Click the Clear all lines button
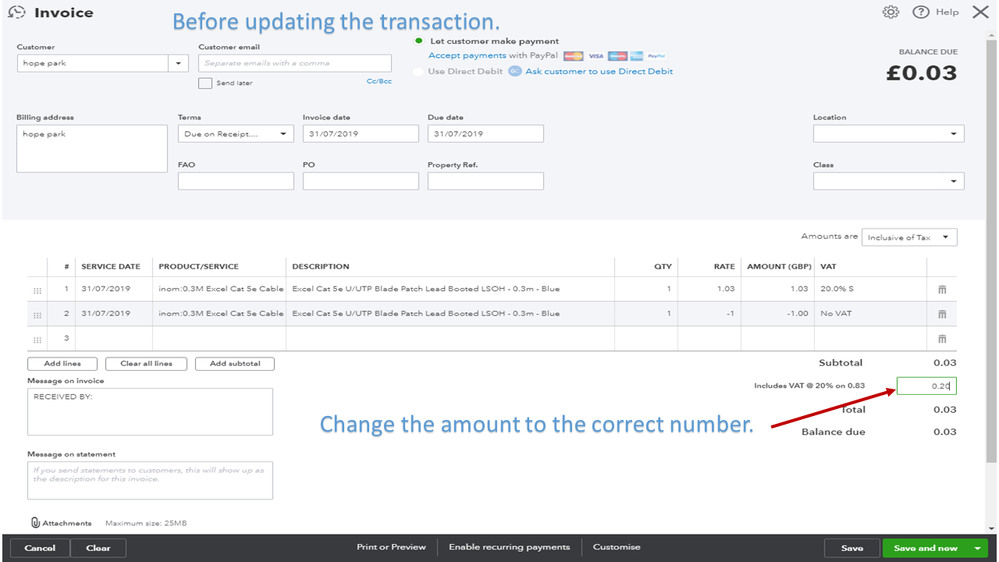This screenshot has width=999, height=562. click(146, 364)
